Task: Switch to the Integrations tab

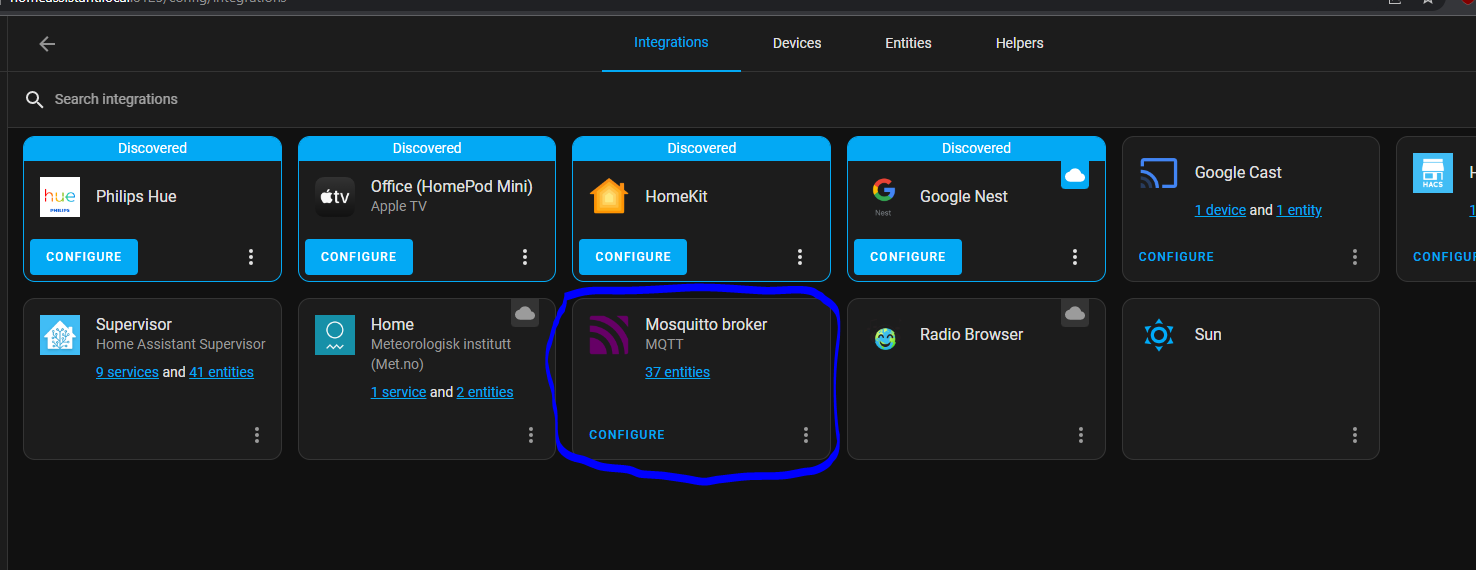Action: point(671,43)
